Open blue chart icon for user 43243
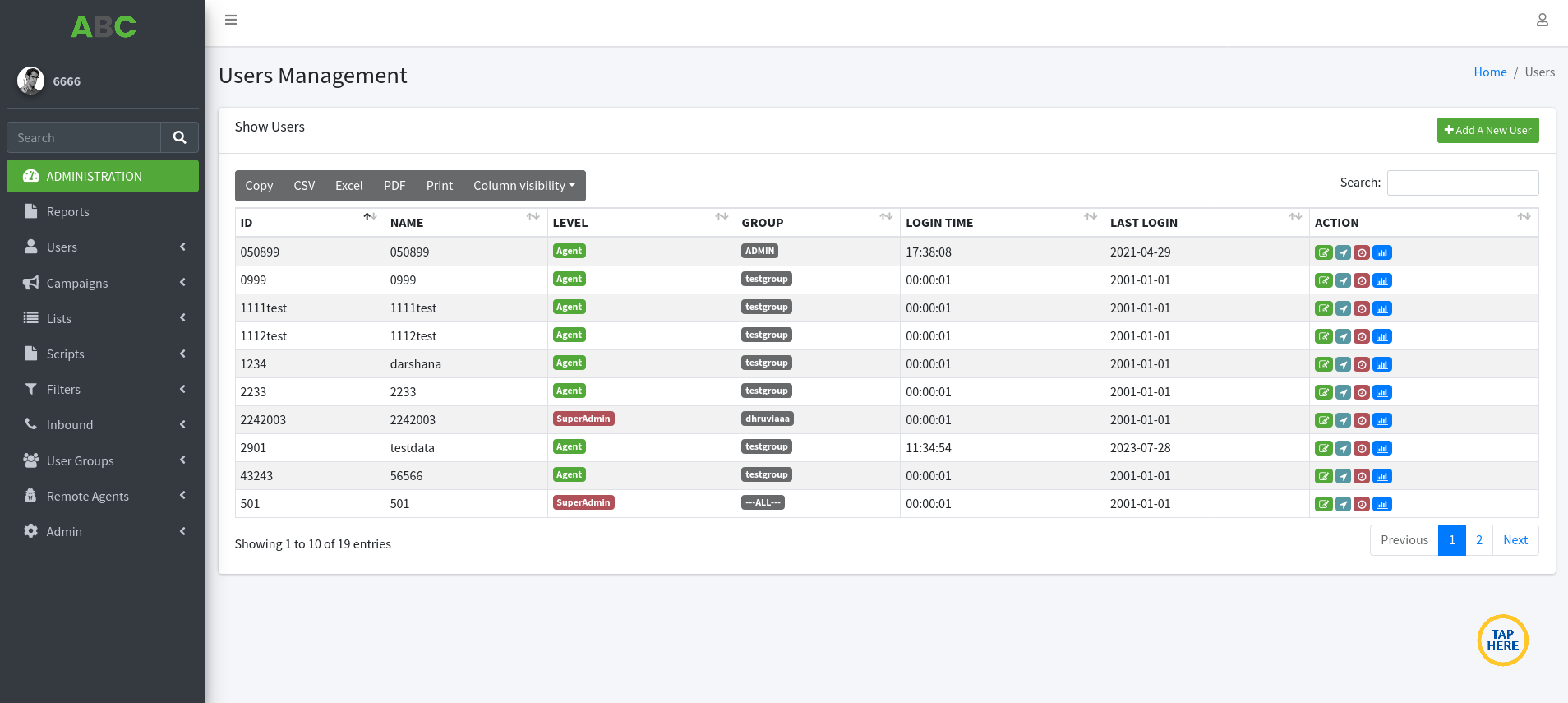The height and width of the screenshot is (703, 1568). 1382,476
